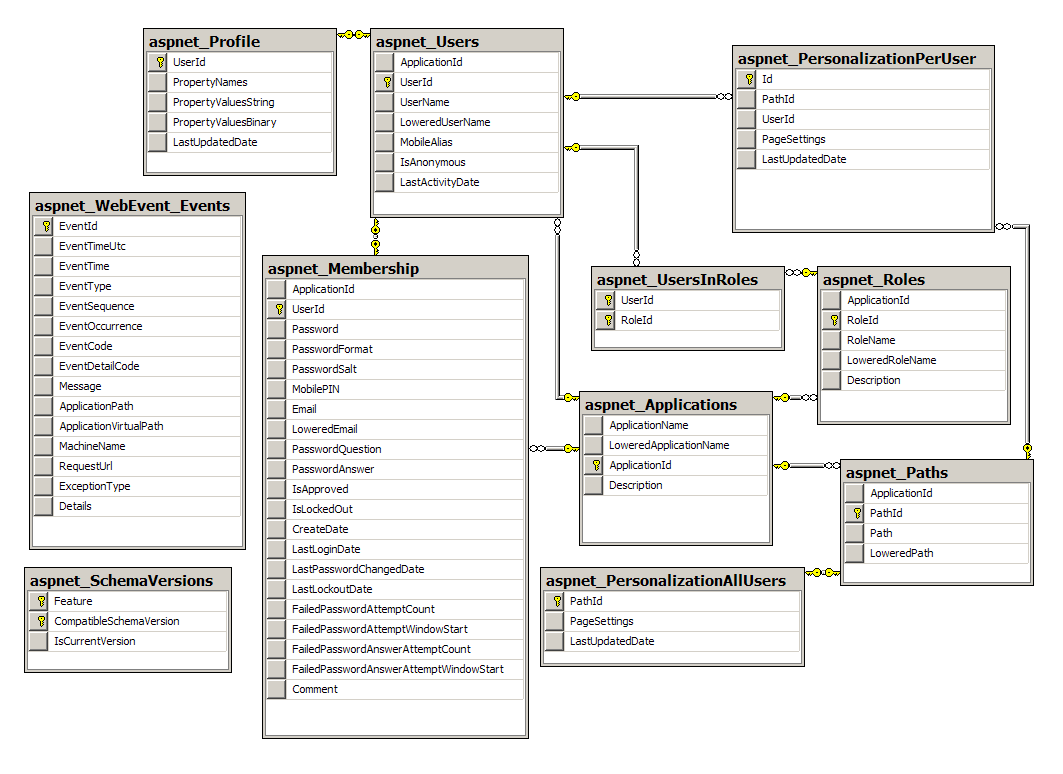
Task: Select the row selector box beside Password in aspnet_Membership
Action: (x=276, y=329)
